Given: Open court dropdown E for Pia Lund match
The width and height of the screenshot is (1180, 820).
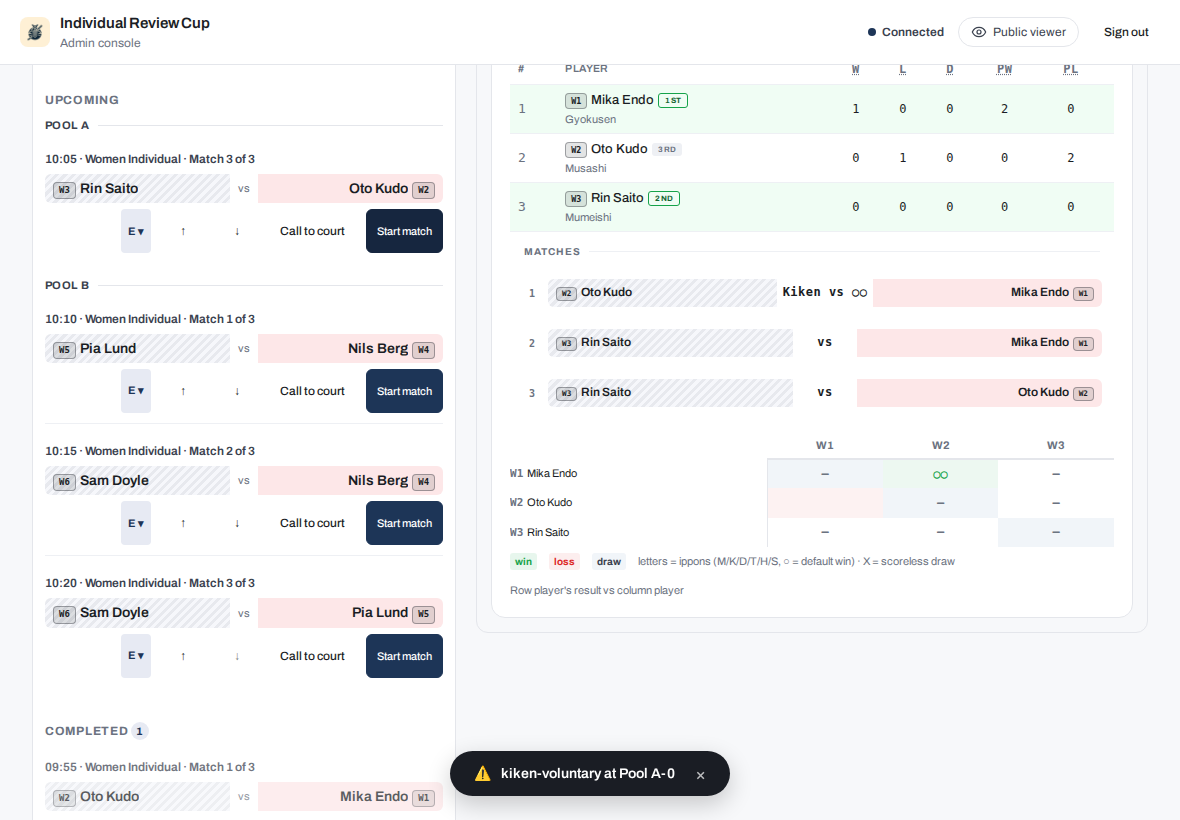Looking at the screenshot, I should (136, 390).
